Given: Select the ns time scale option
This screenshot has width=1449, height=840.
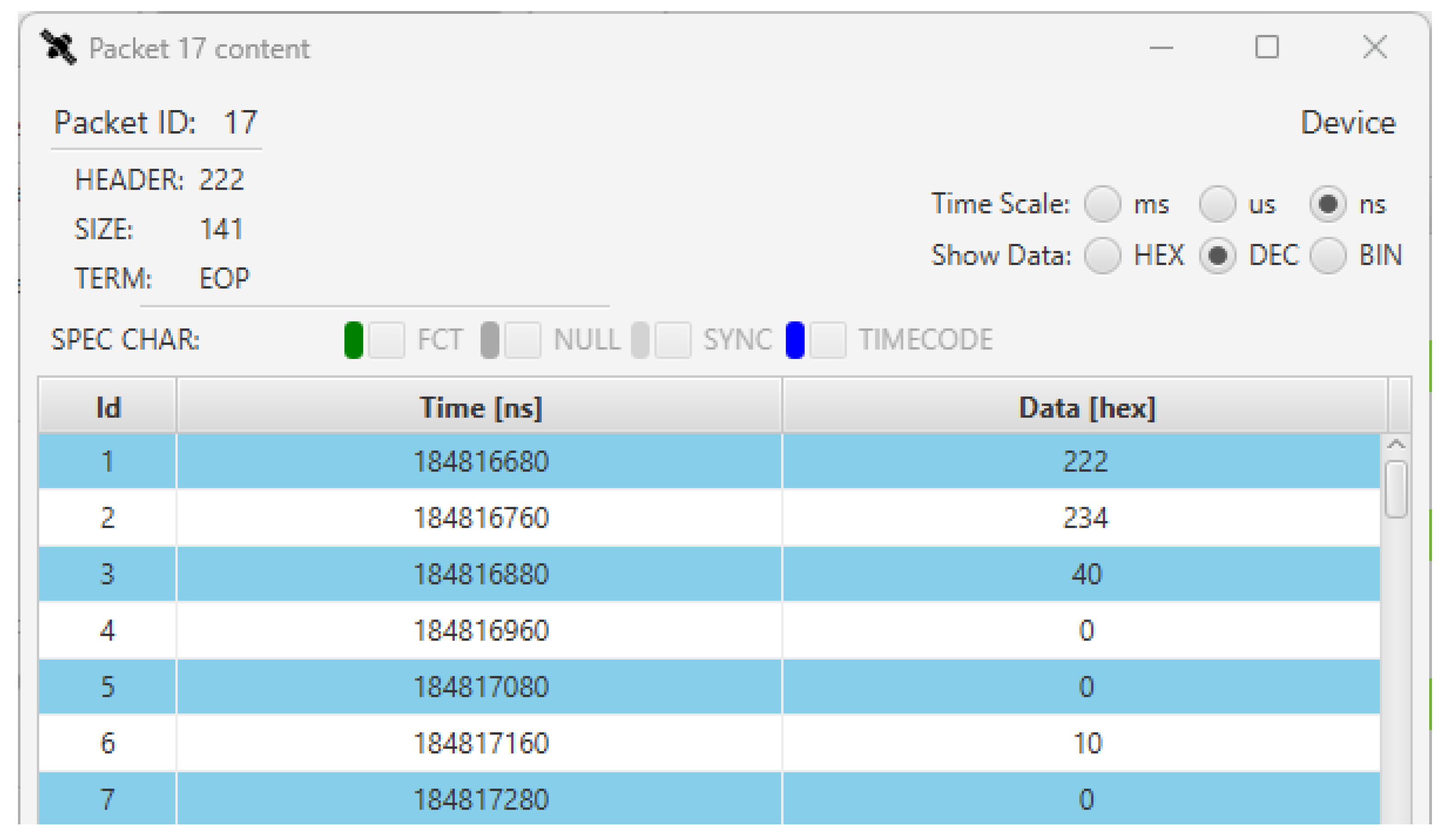Looking at the screenshot, I should [1327, 204].
